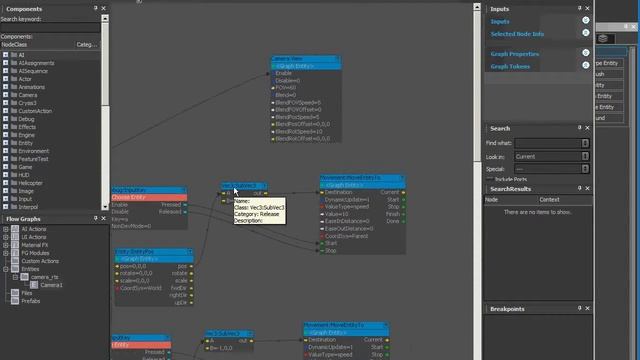The width and height of the screenshot is (640, 360).
Task: Click the Camera1 flow graph icon
Action: (34, 285)
